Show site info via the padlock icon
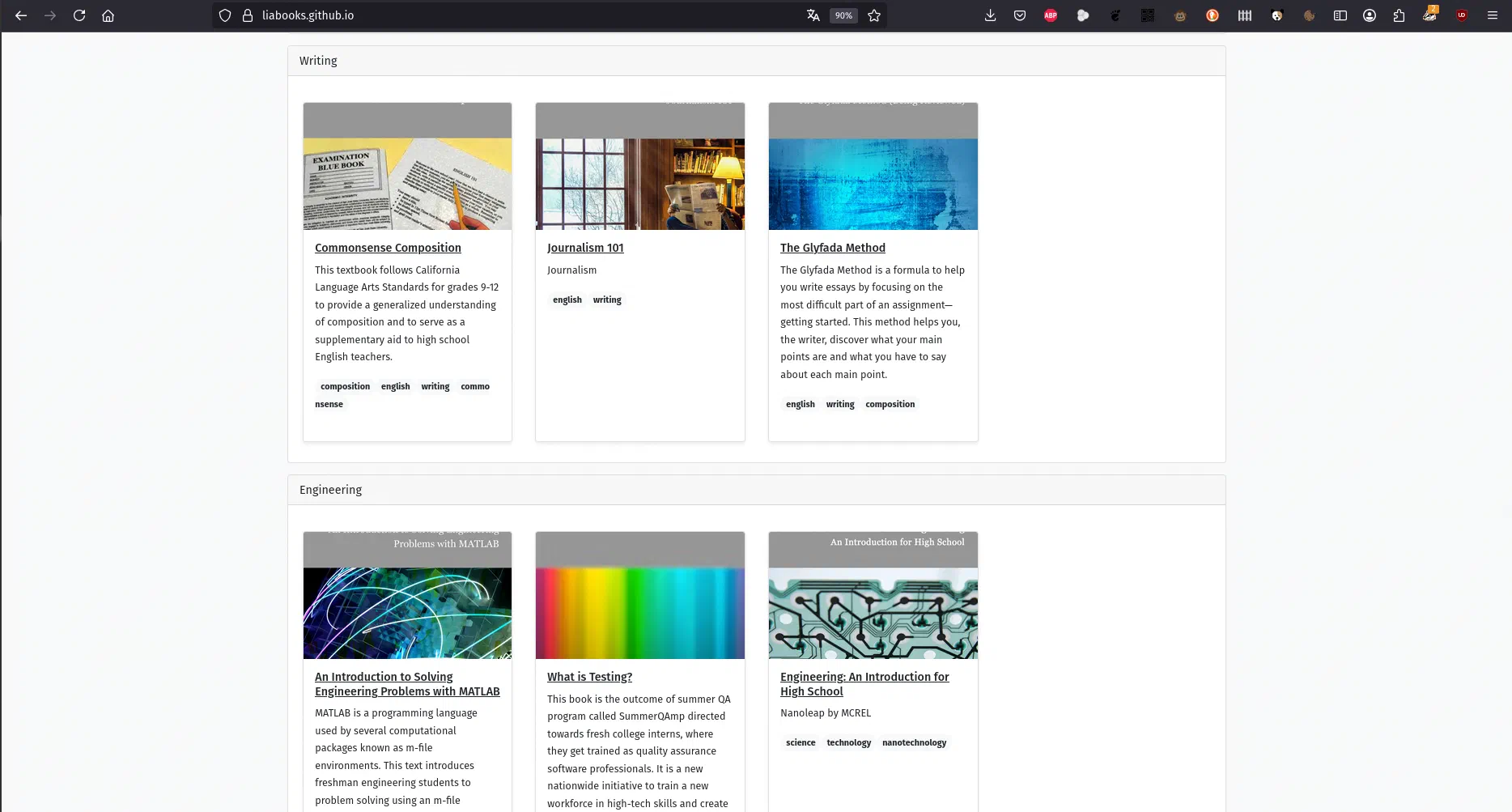1512x812 pixels. [x=248, y=15]
